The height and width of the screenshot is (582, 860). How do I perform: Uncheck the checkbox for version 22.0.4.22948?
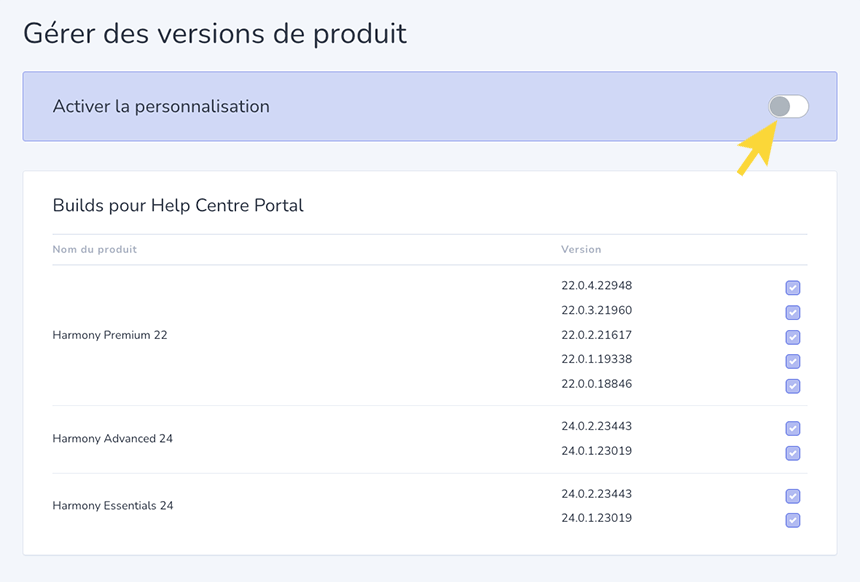[x=793, y=288]
